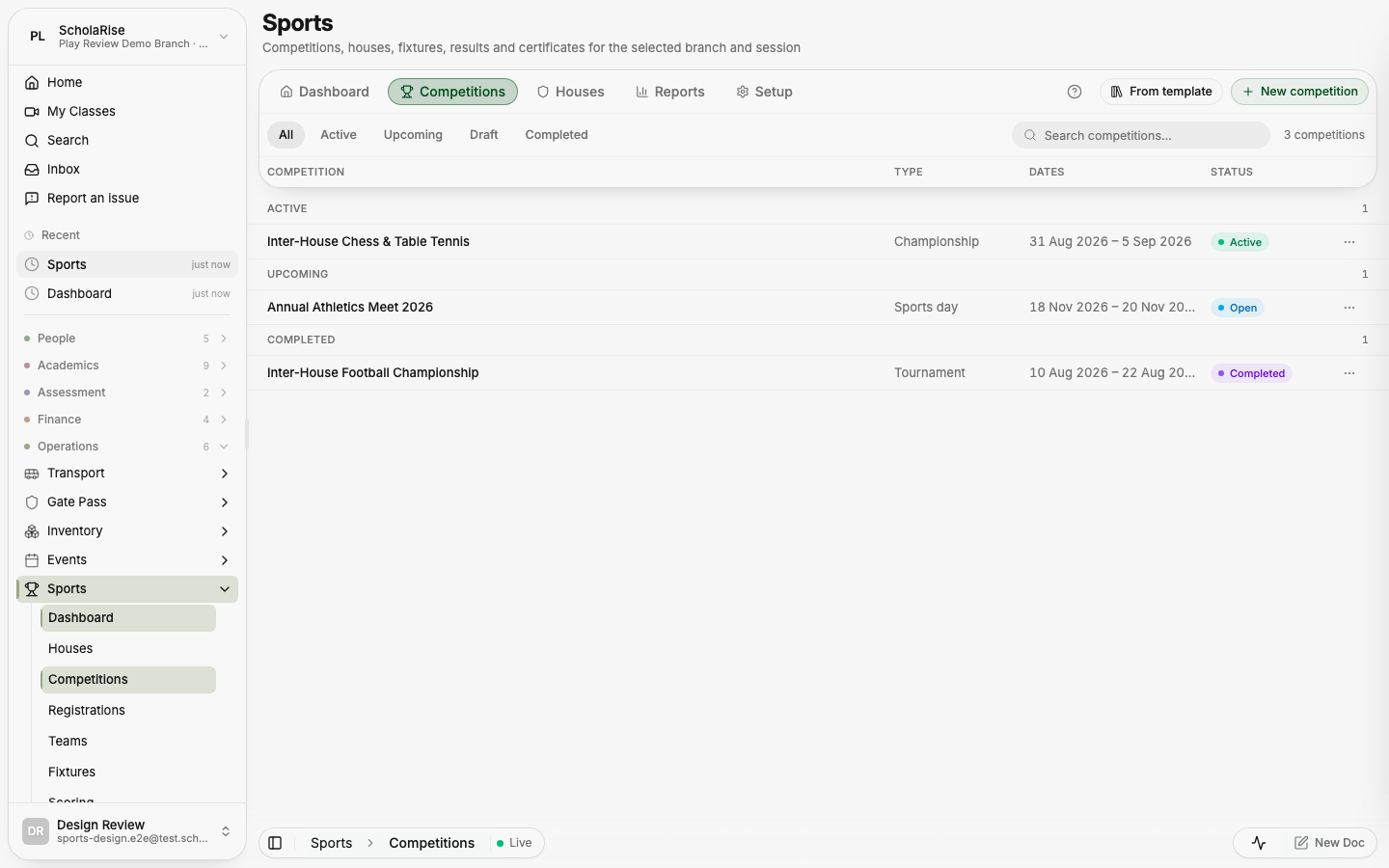Open ScholaRise branch switcher dropdown
1389x868 pixels.
click(x=127, y=37)
